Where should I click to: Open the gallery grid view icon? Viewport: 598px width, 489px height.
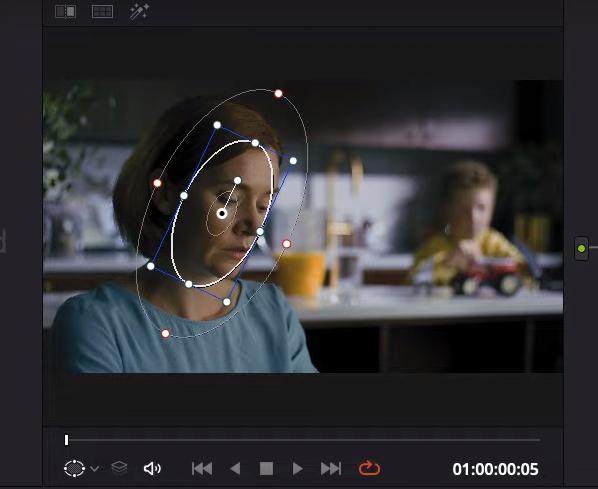[x=103, y=12]
